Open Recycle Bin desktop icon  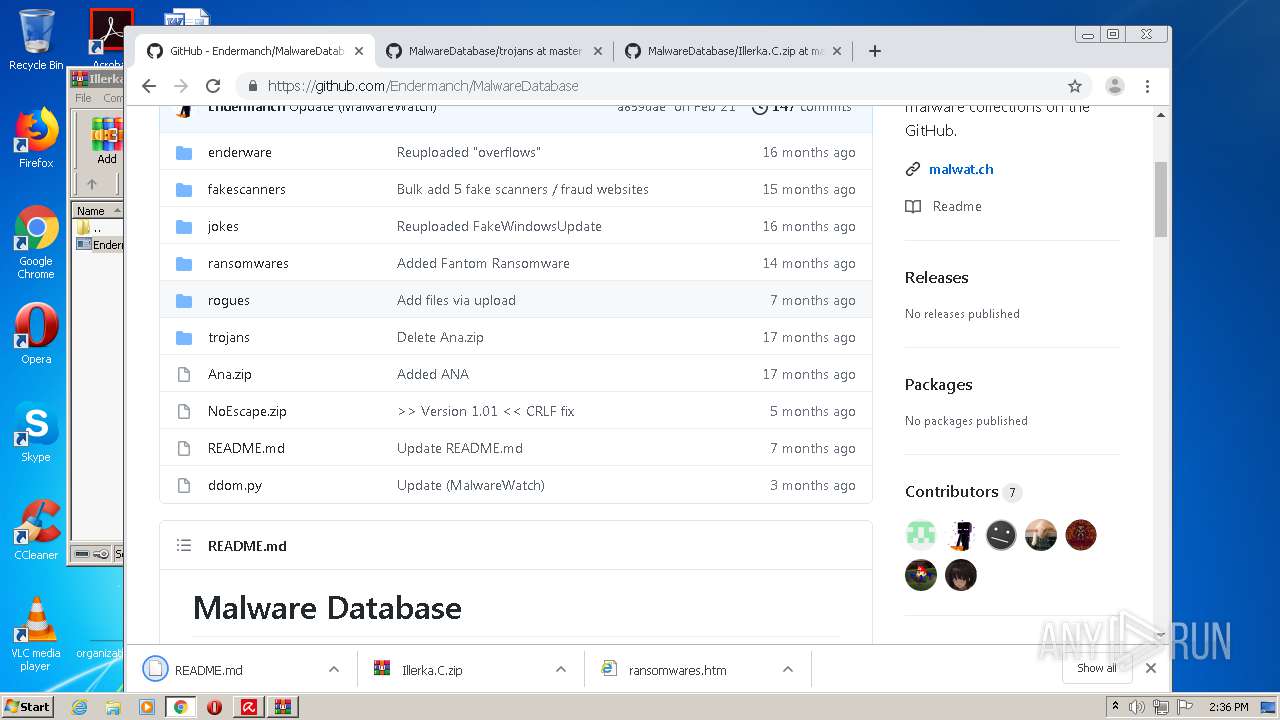tap(36, 40)
